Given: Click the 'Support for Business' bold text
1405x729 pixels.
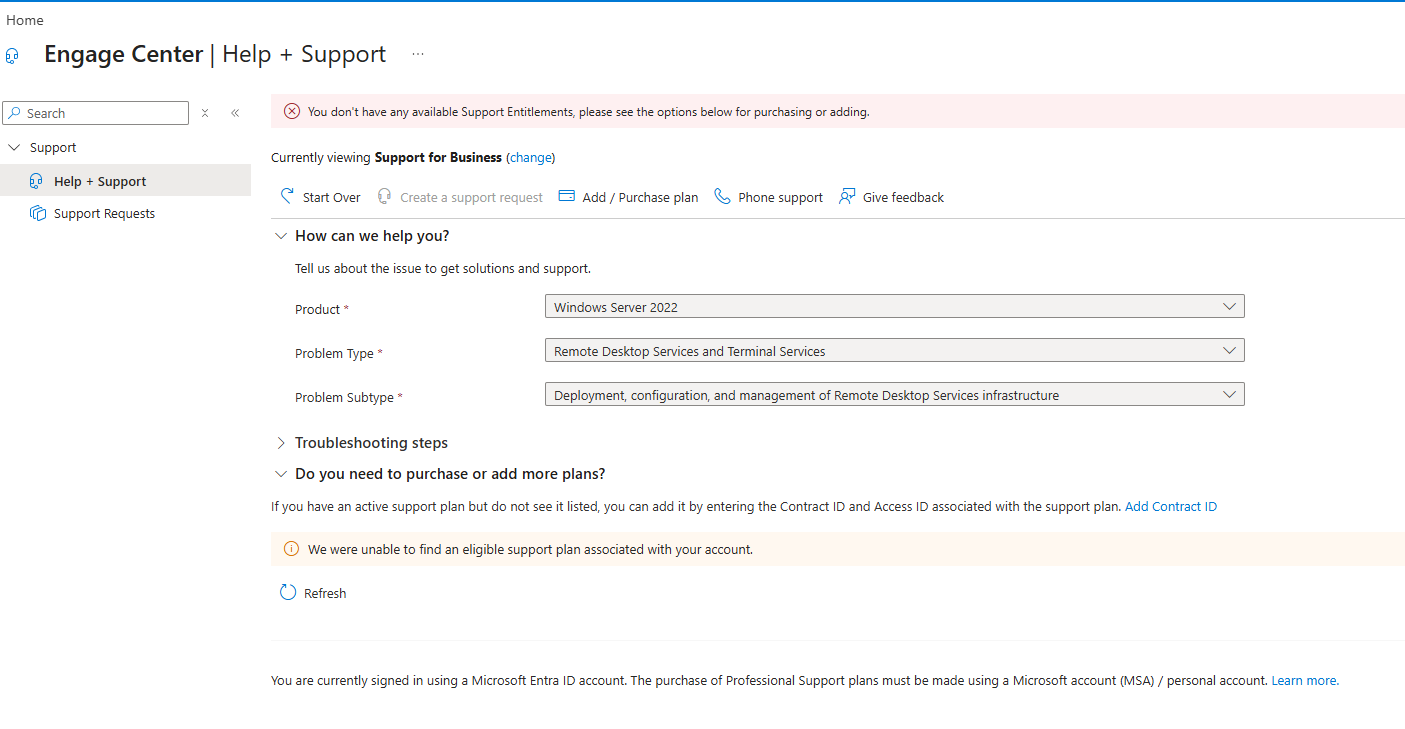Looking at the screenshot, I should pyautogui.click(x=438, y=157).
